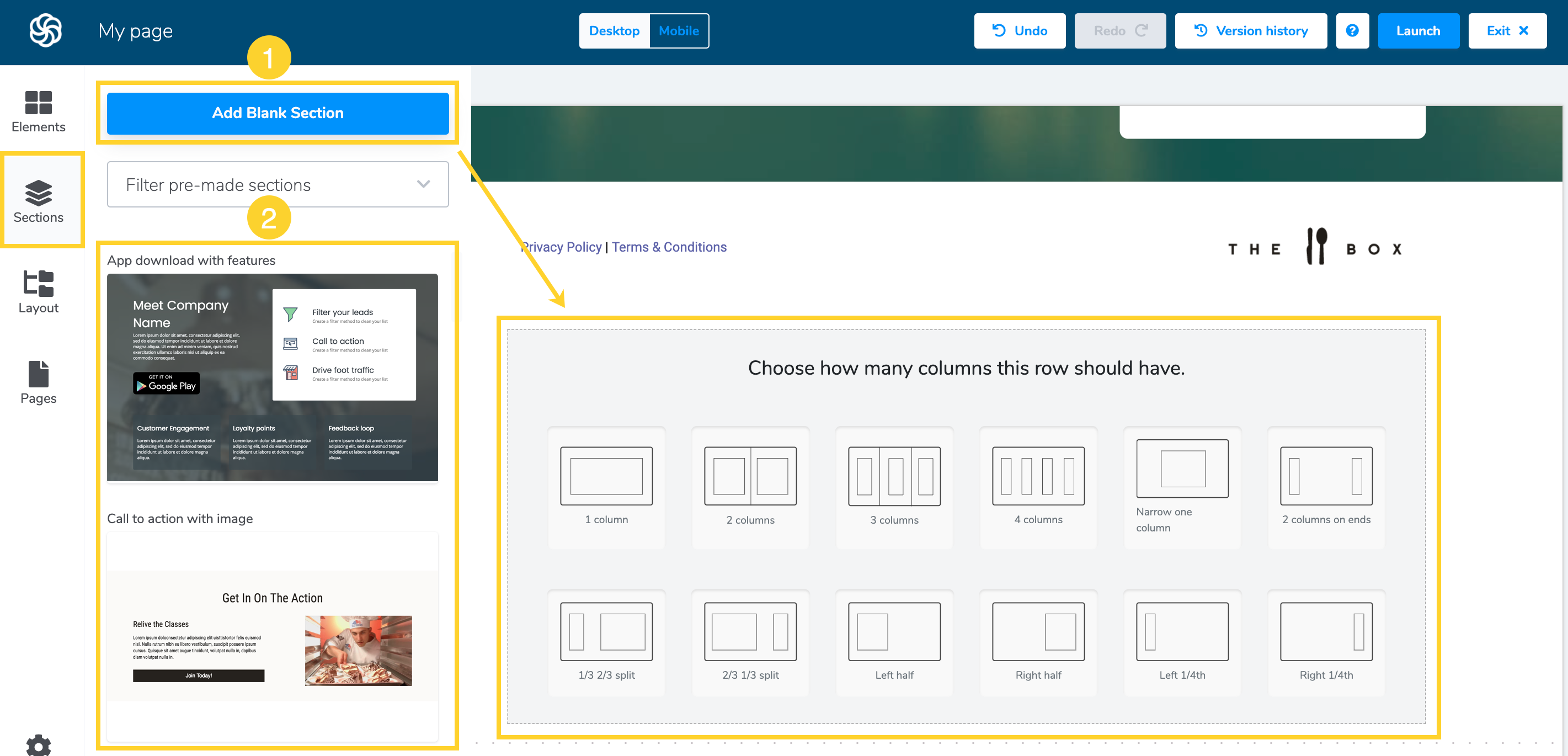The height and width of the screenshot is (756, 1568).
Task: Click the My page title
Action: pos(135,30)
